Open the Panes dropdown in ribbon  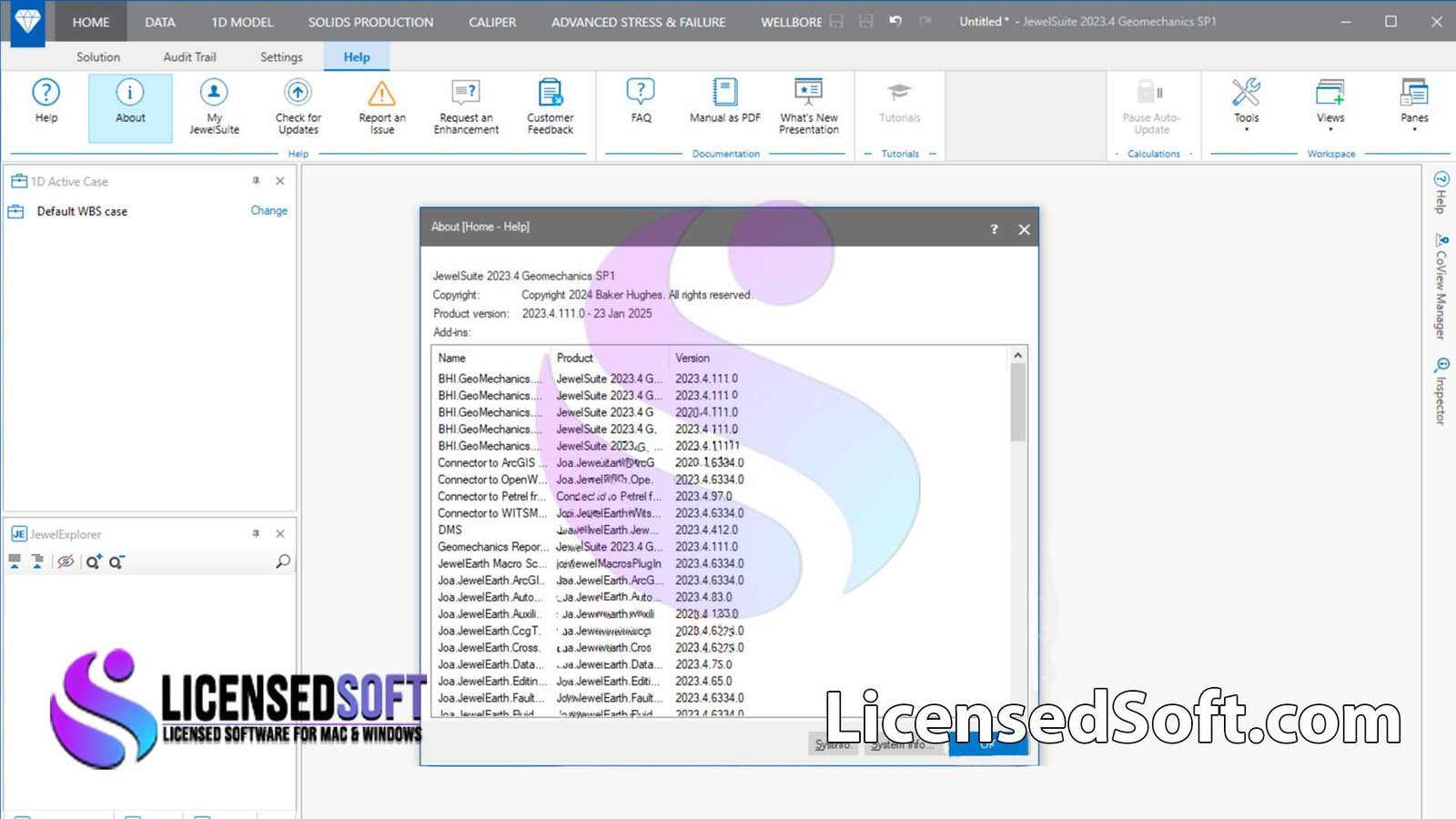[1414, 104]
